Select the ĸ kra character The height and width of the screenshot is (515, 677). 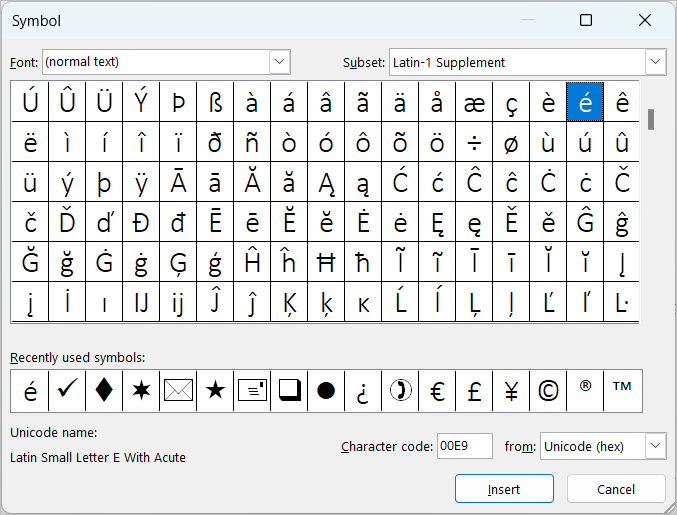coord(363,302)
